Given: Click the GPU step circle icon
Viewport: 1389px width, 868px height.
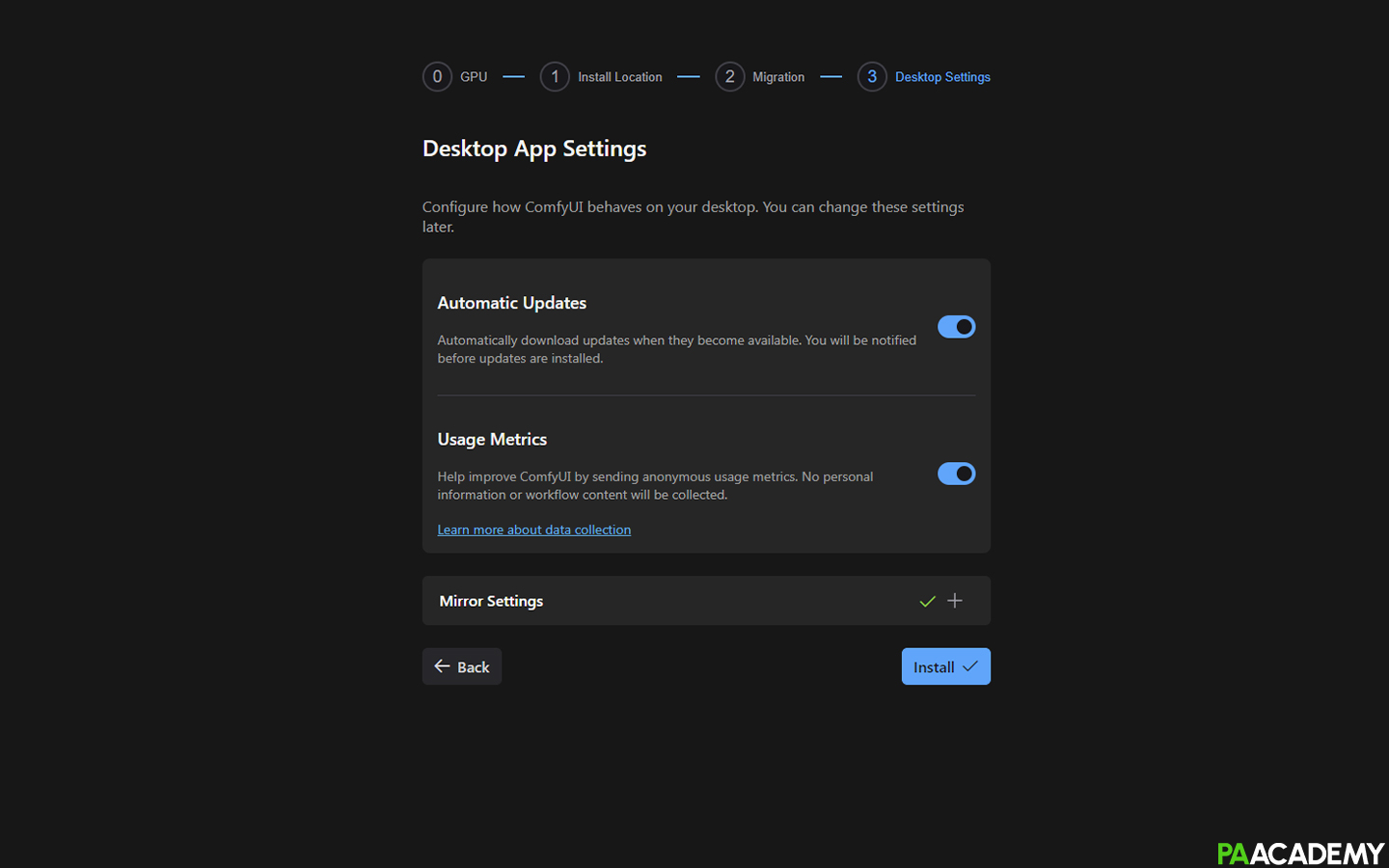Looking at the screenshot, I should pyautogui.click(x=437, y=76).
